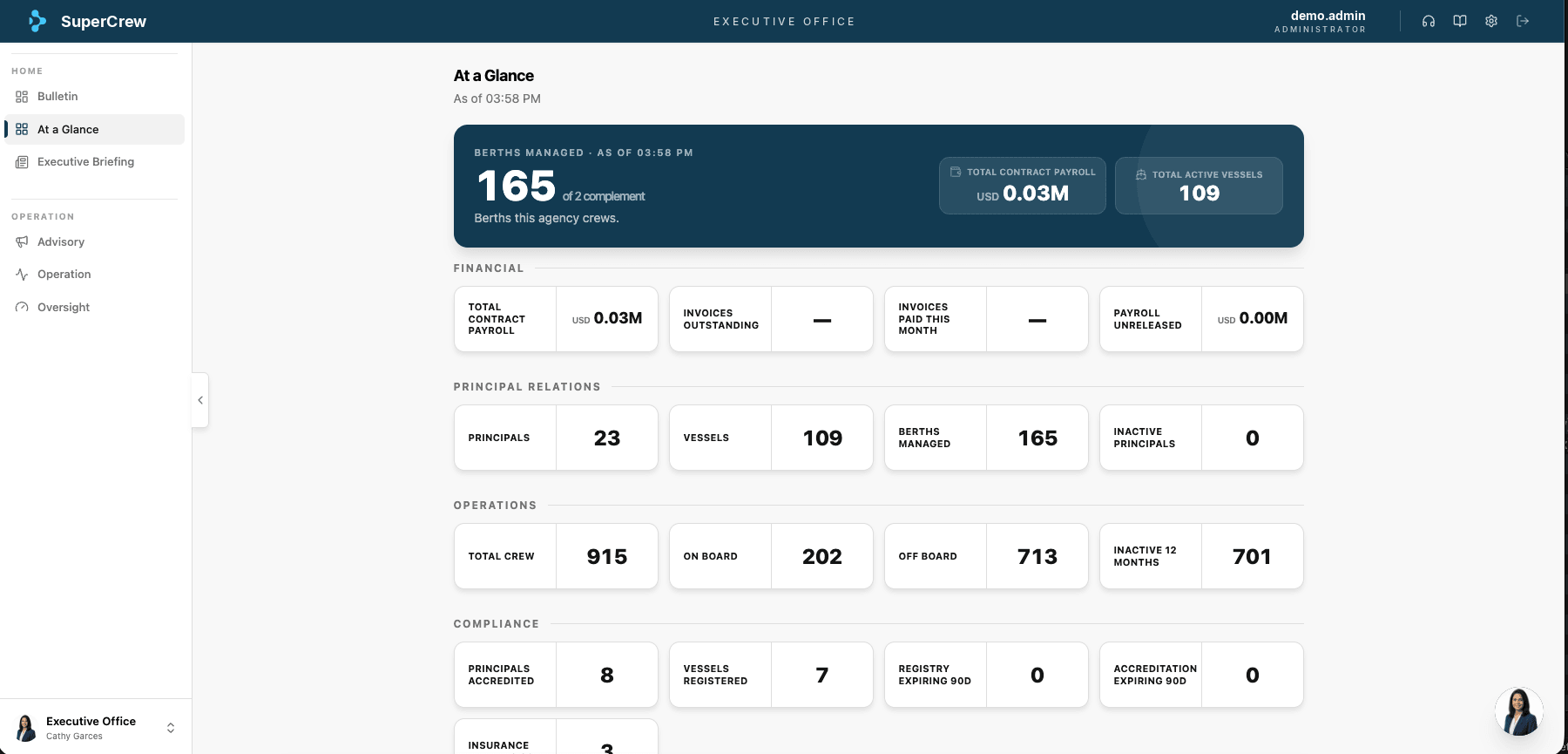
Task: Select At a Glance in sidebar
Action: [94, 129]
